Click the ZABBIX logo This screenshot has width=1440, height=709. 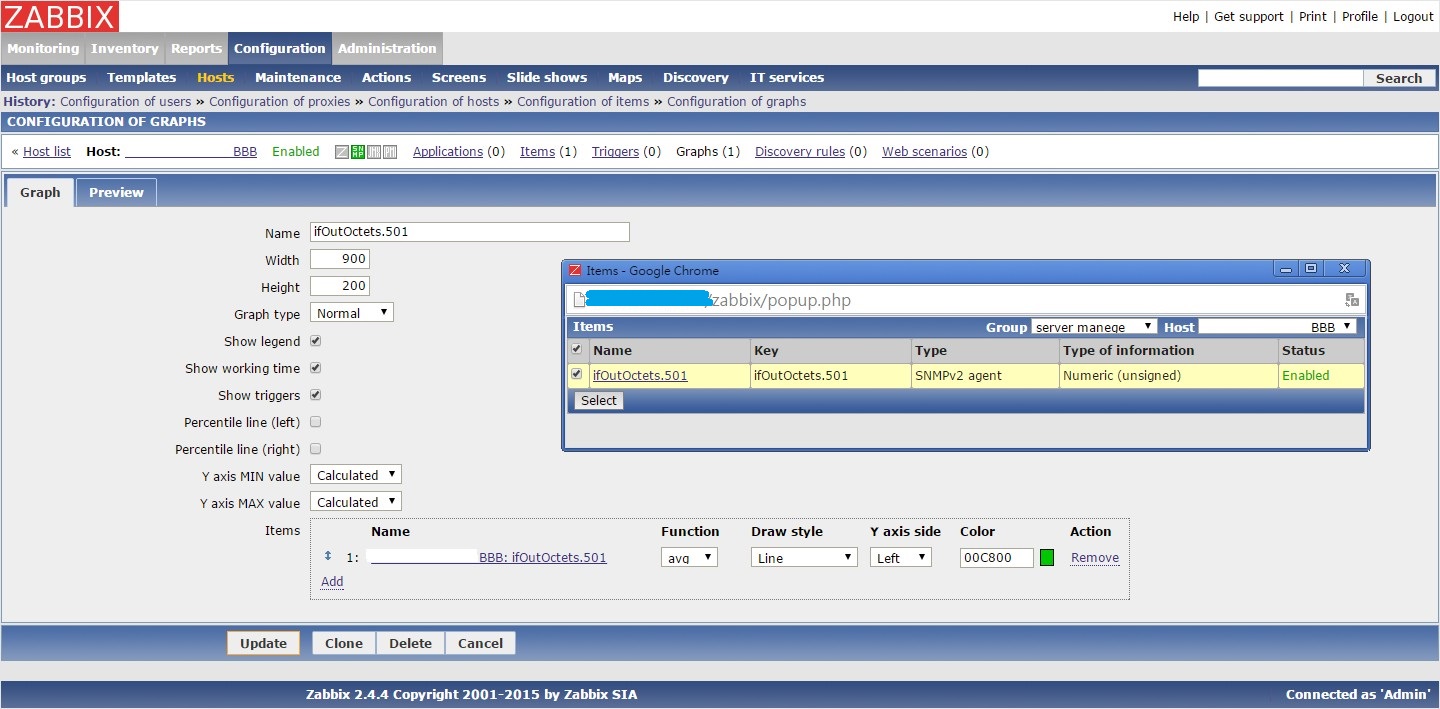[x=60, y=17]
